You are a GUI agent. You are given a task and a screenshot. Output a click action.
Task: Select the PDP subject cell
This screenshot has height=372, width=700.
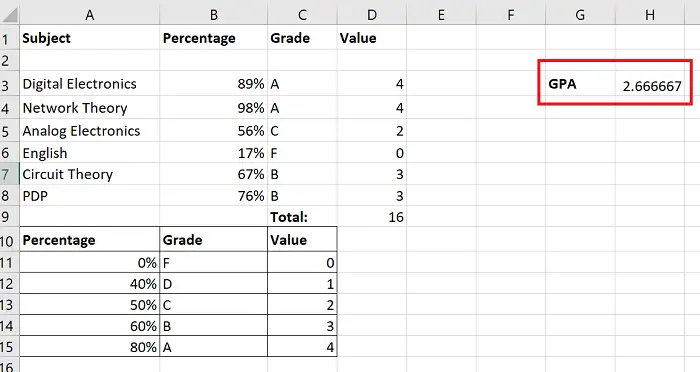89,196
